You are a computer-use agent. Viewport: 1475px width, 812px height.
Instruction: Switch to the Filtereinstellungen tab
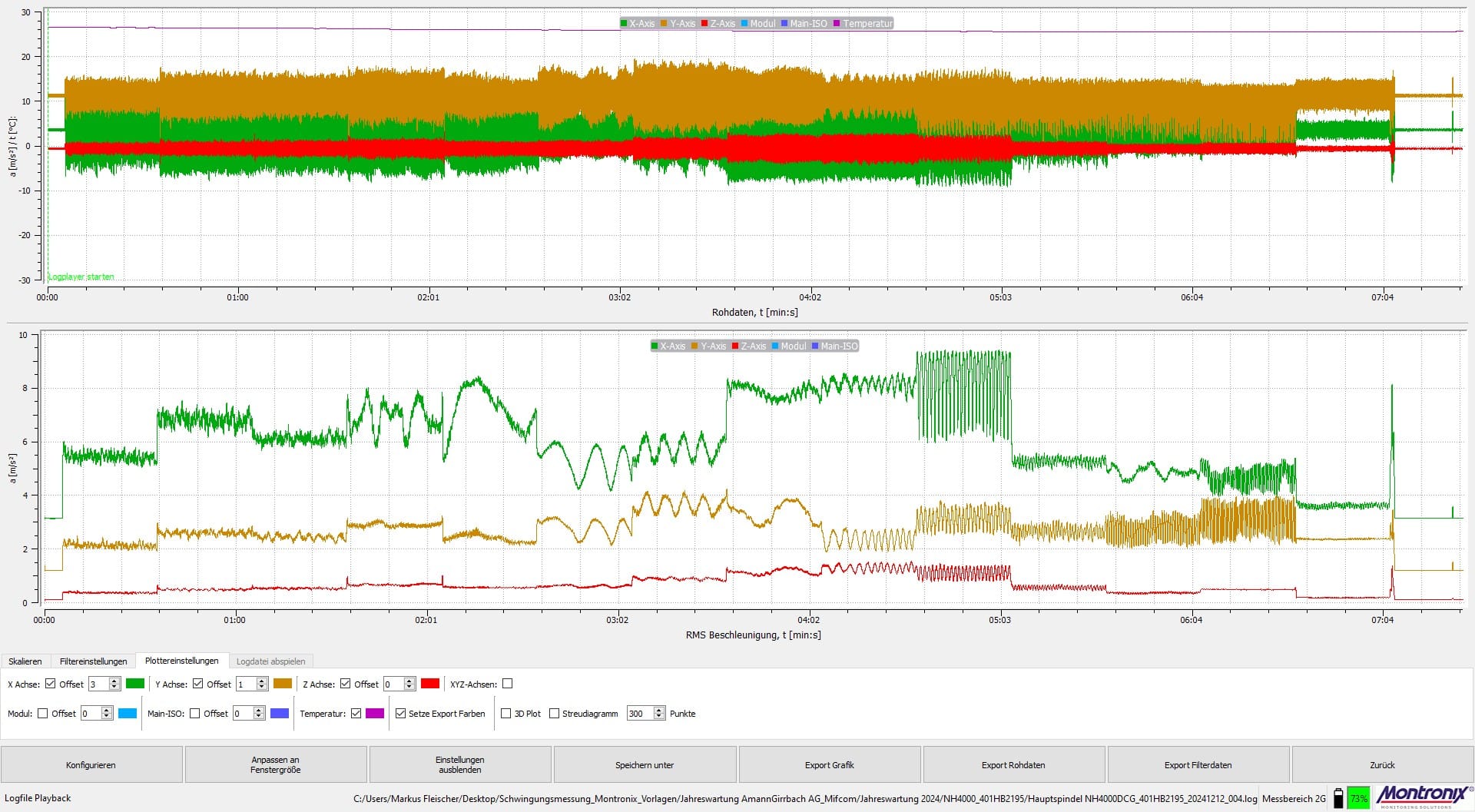[x=93, y=661]
